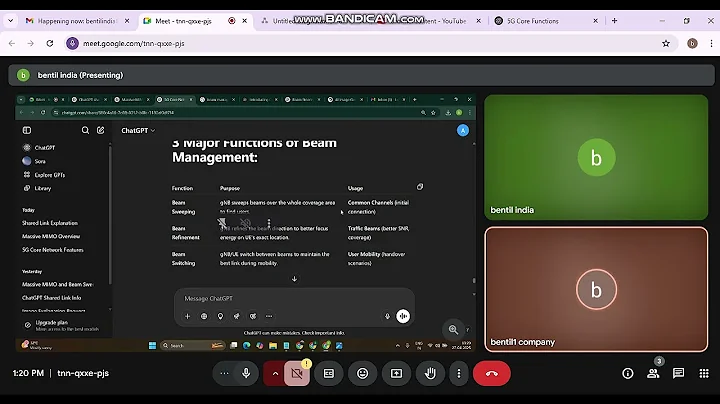Copy table icon beside Usage column

coord(420,187)
